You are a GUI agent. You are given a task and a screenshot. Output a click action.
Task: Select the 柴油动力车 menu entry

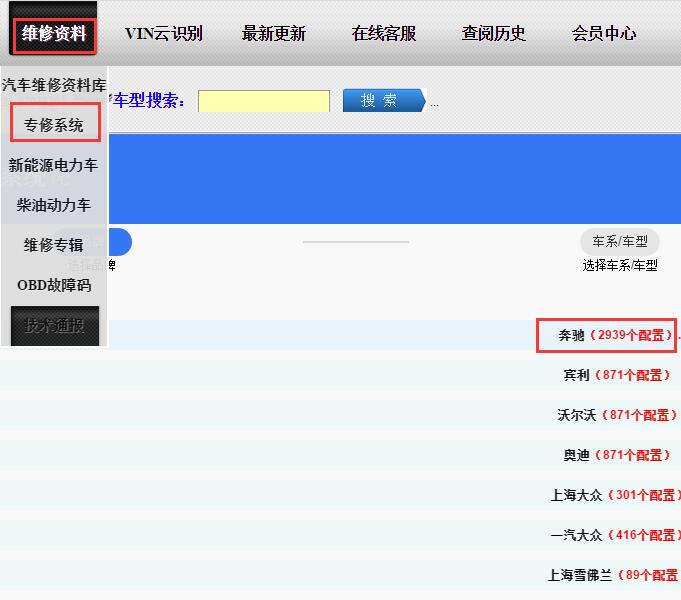click(x=54, y=205)
